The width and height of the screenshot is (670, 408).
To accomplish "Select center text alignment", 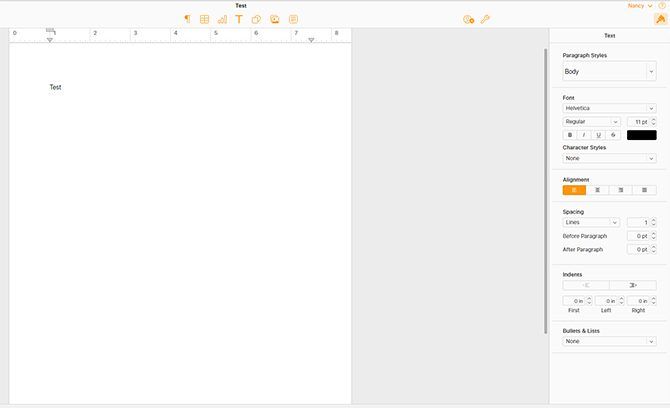I will pos(598,190).
